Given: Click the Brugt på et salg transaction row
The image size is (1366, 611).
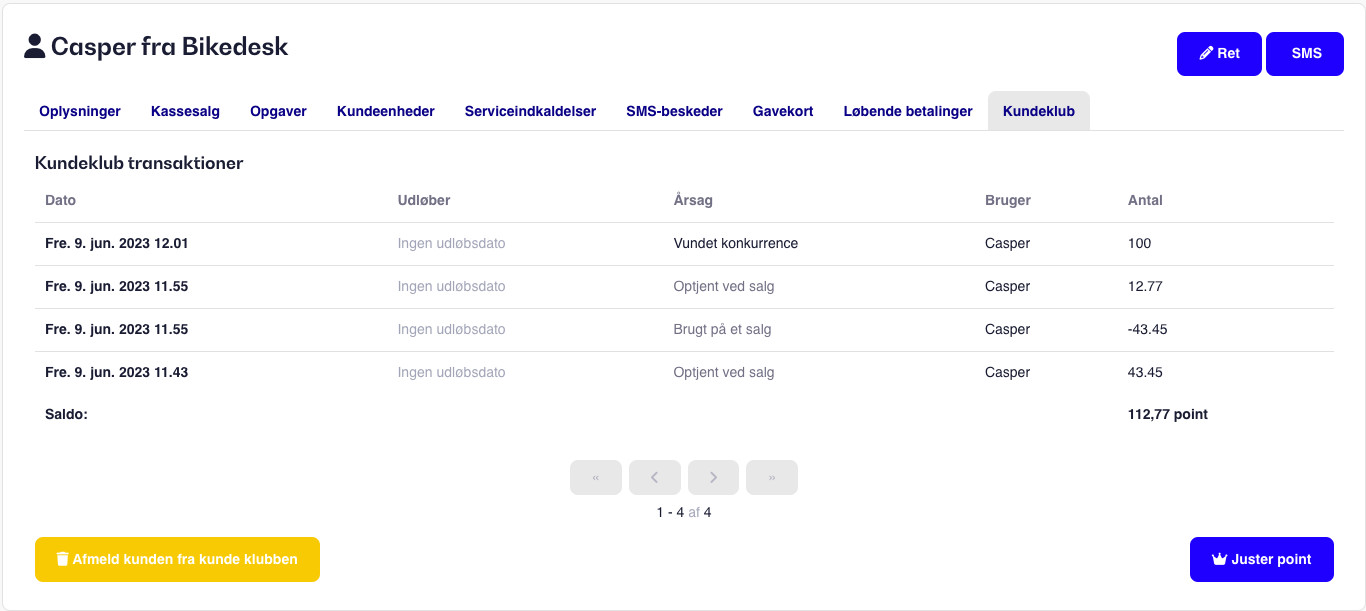Looking at the screenshot, I should pyautogui.click(x=684, y=329).
